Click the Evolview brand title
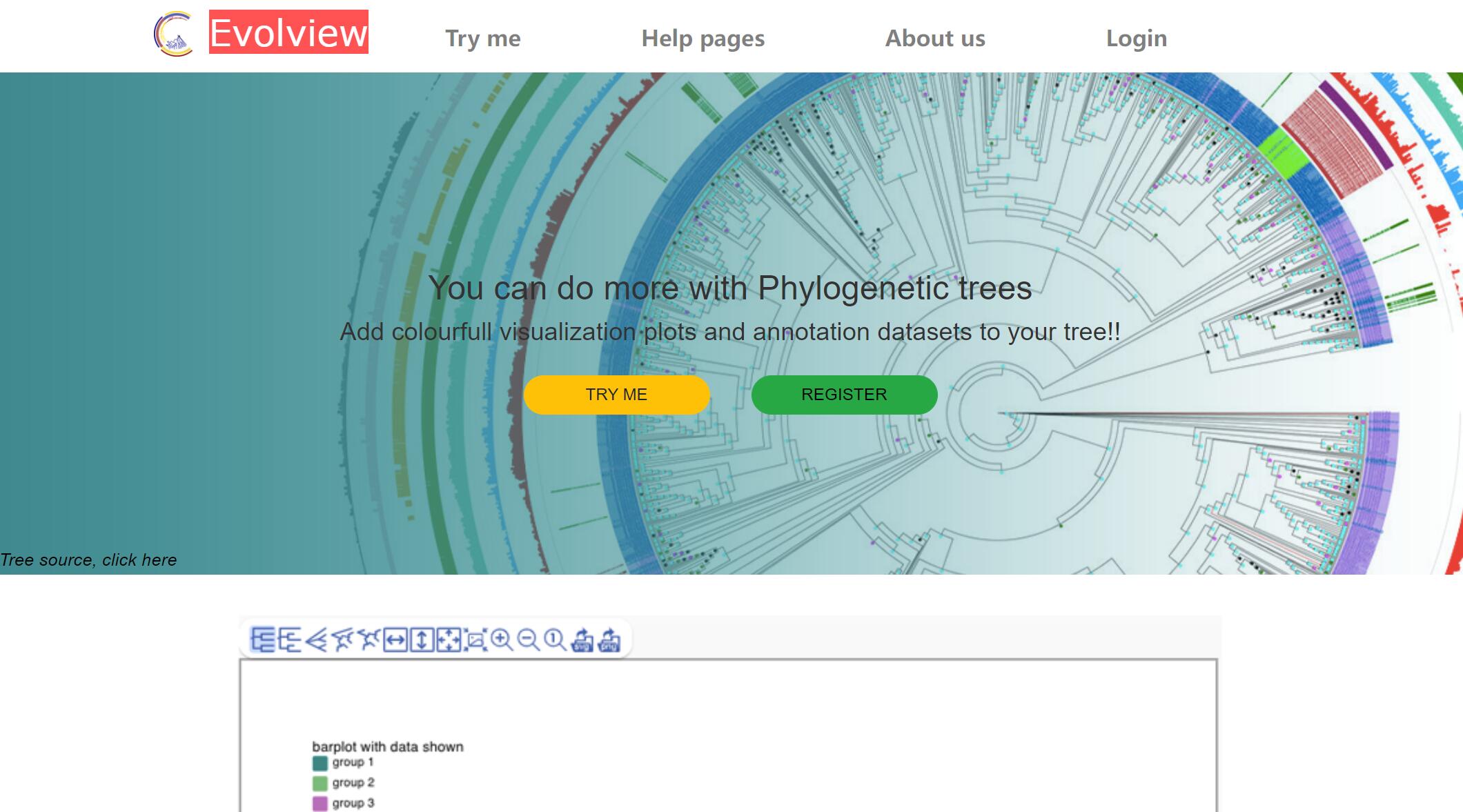This screenshot has width=1463, height=812. pyautogui.click(x=288, y=32)
